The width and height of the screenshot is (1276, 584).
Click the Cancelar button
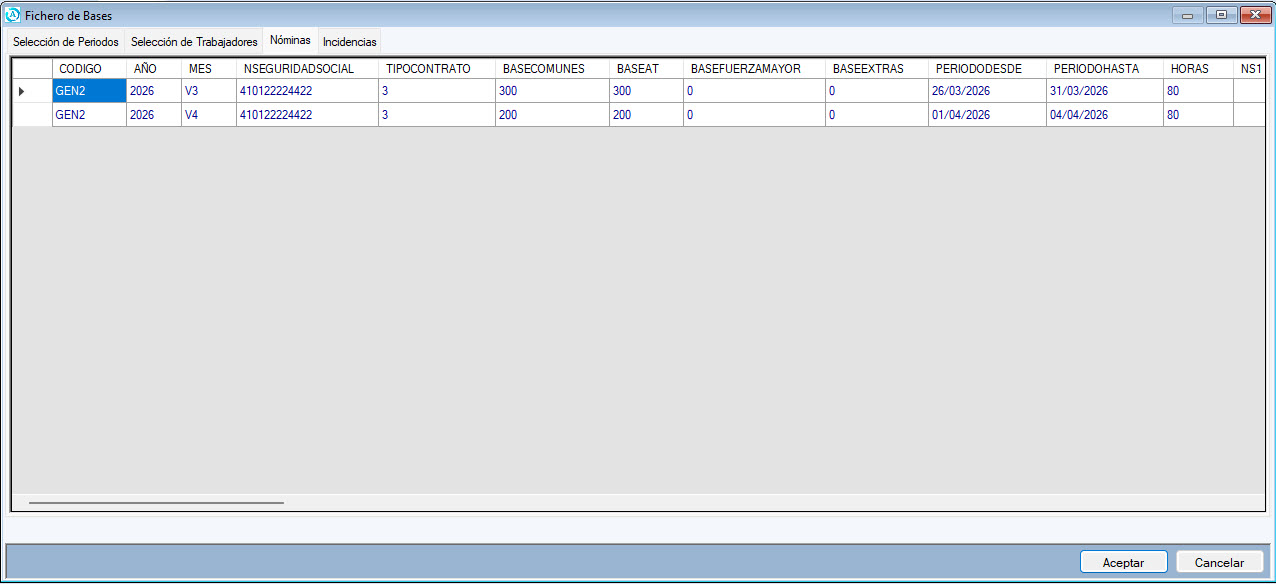(1219, 562)
